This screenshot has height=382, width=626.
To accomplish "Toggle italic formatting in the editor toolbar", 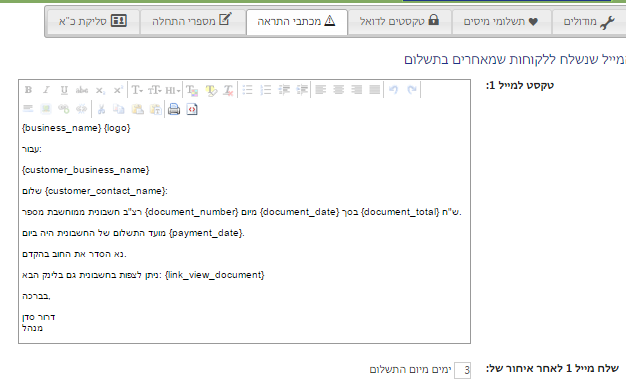I will pos(46,90).
